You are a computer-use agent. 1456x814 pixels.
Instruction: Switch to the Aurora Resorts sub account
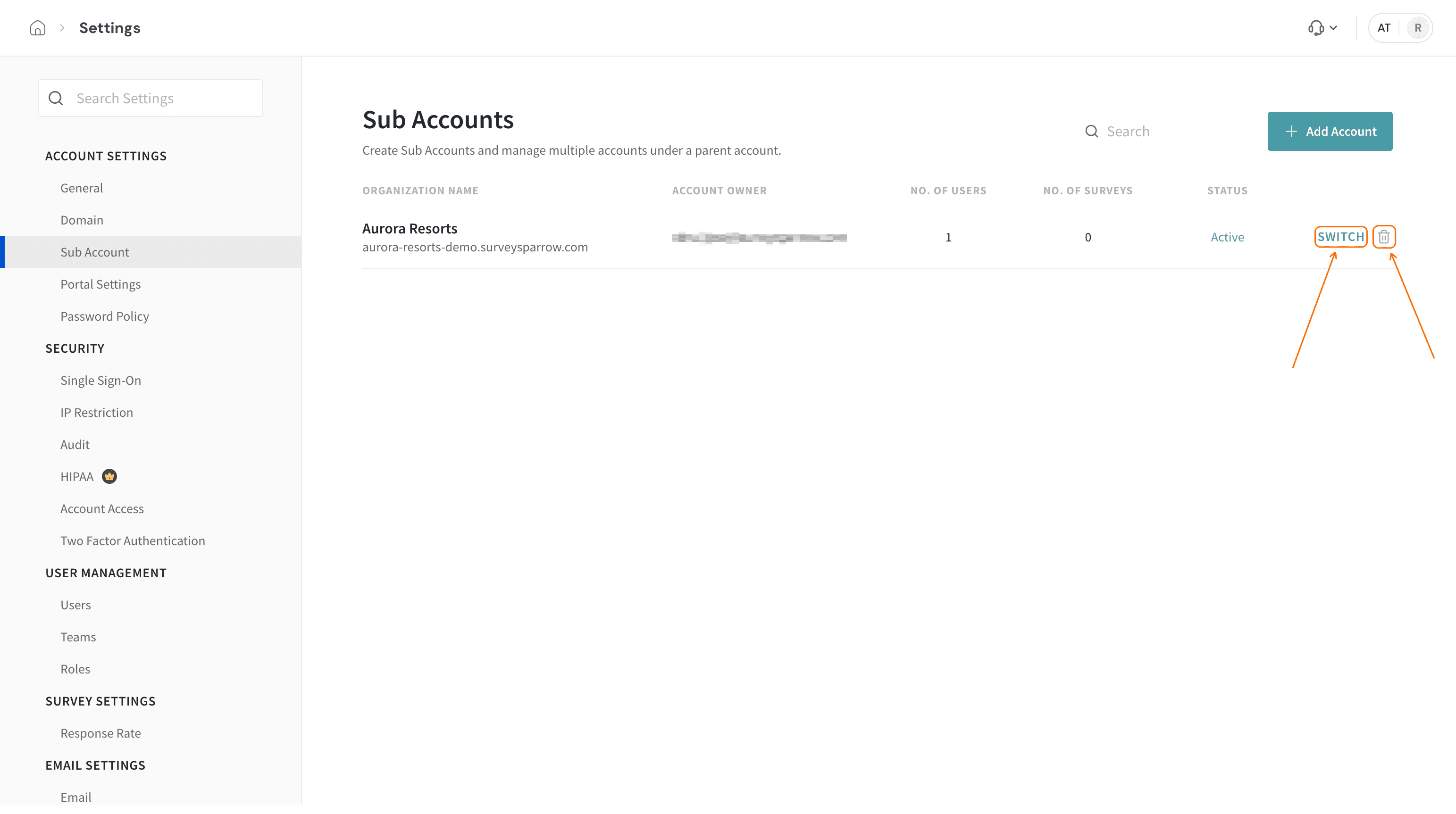pyautogui.click(x=1341, y=237)
